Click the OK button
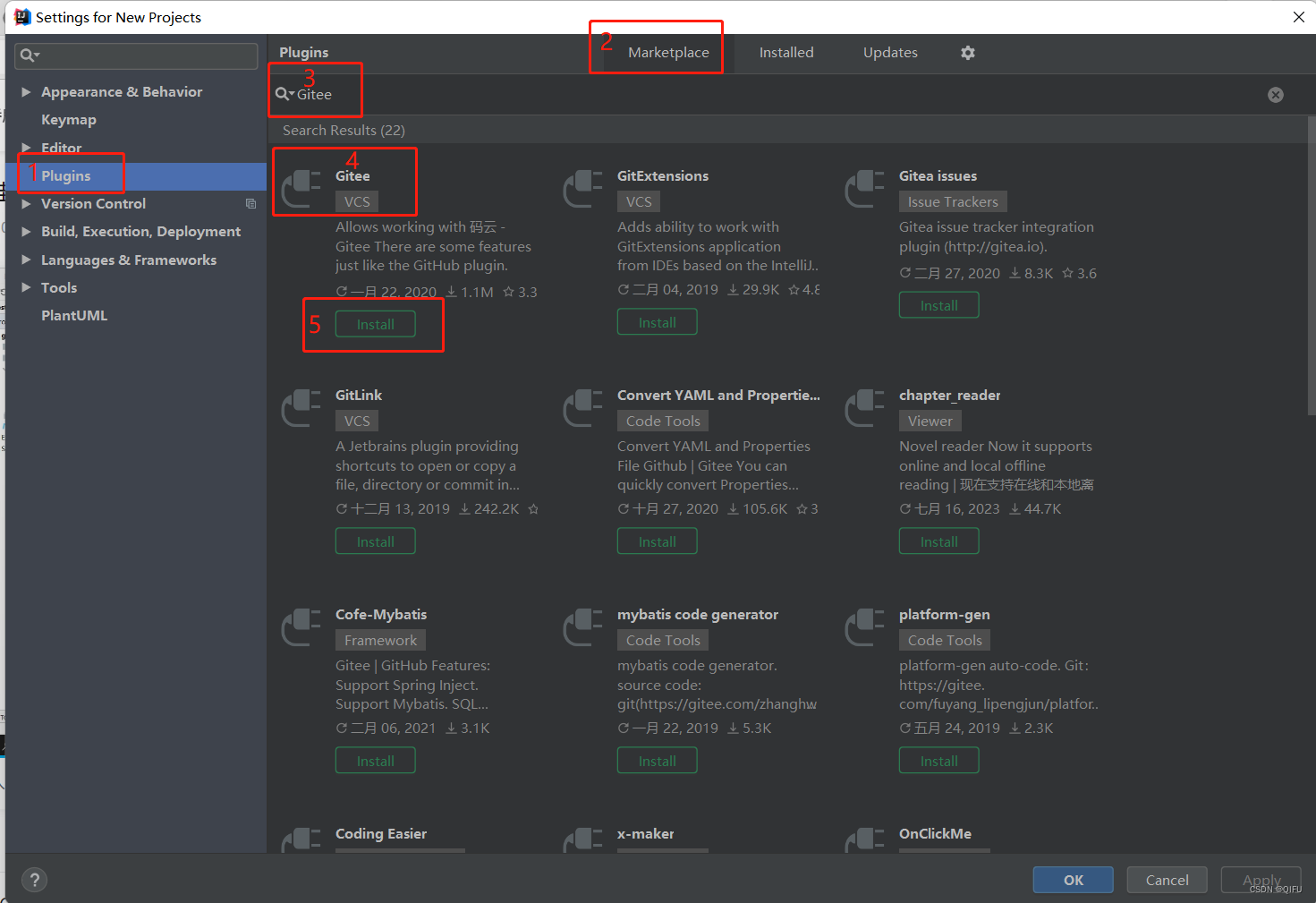This screenshot has width=1316, height=903. click(1074, 880)
